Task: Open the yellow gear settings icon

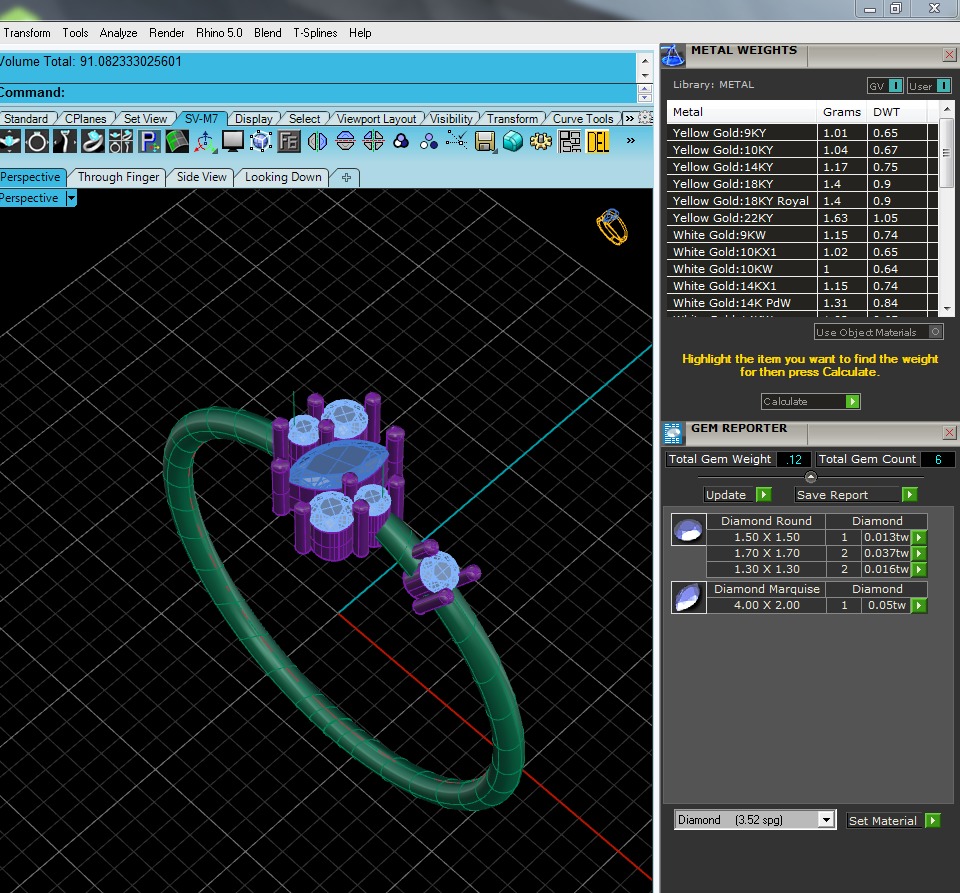Action: coord(541,142)
